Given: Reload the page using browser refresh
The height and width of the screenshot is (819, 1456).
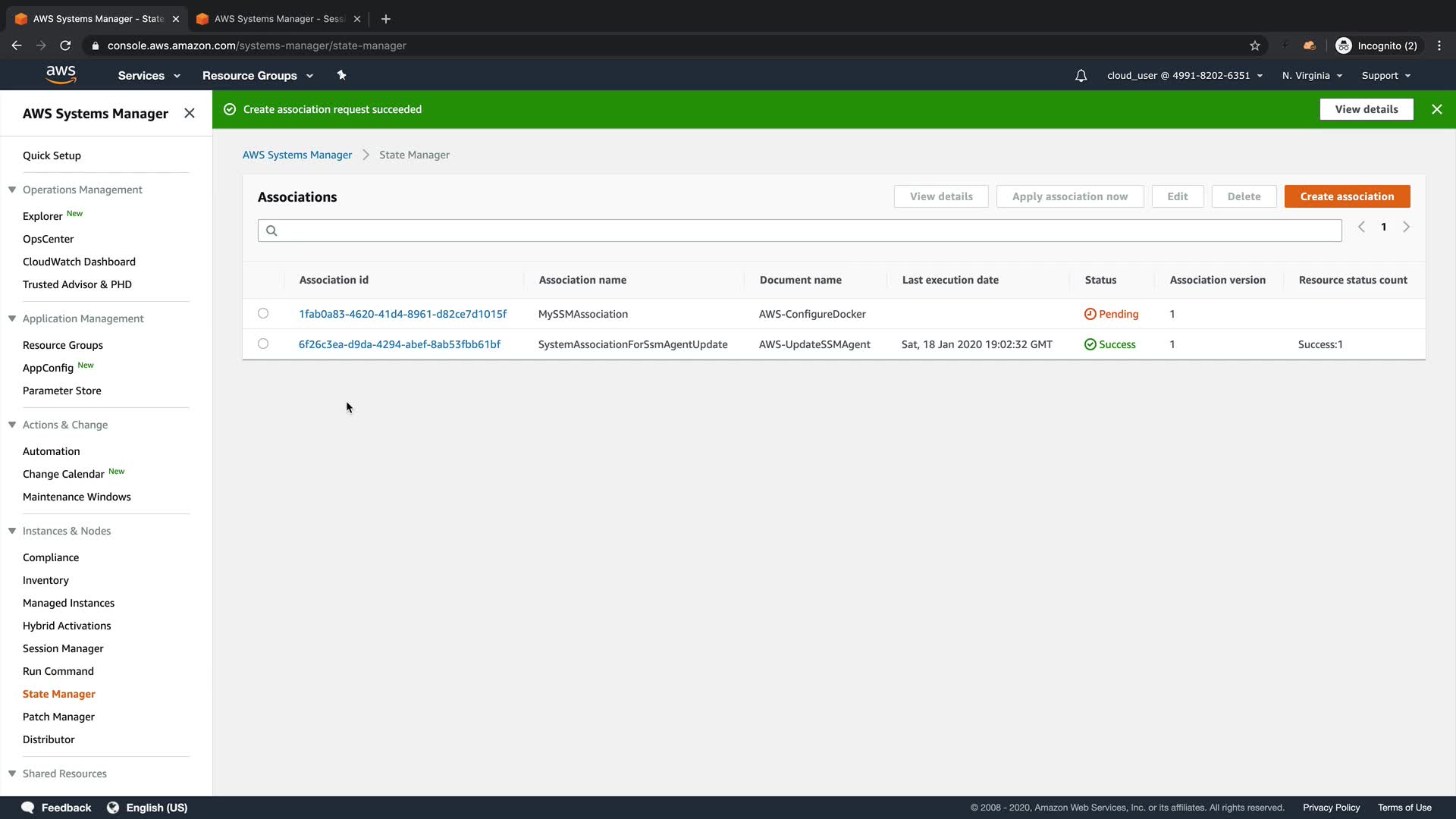Looking at the screenshot, I should click(65, 45).
